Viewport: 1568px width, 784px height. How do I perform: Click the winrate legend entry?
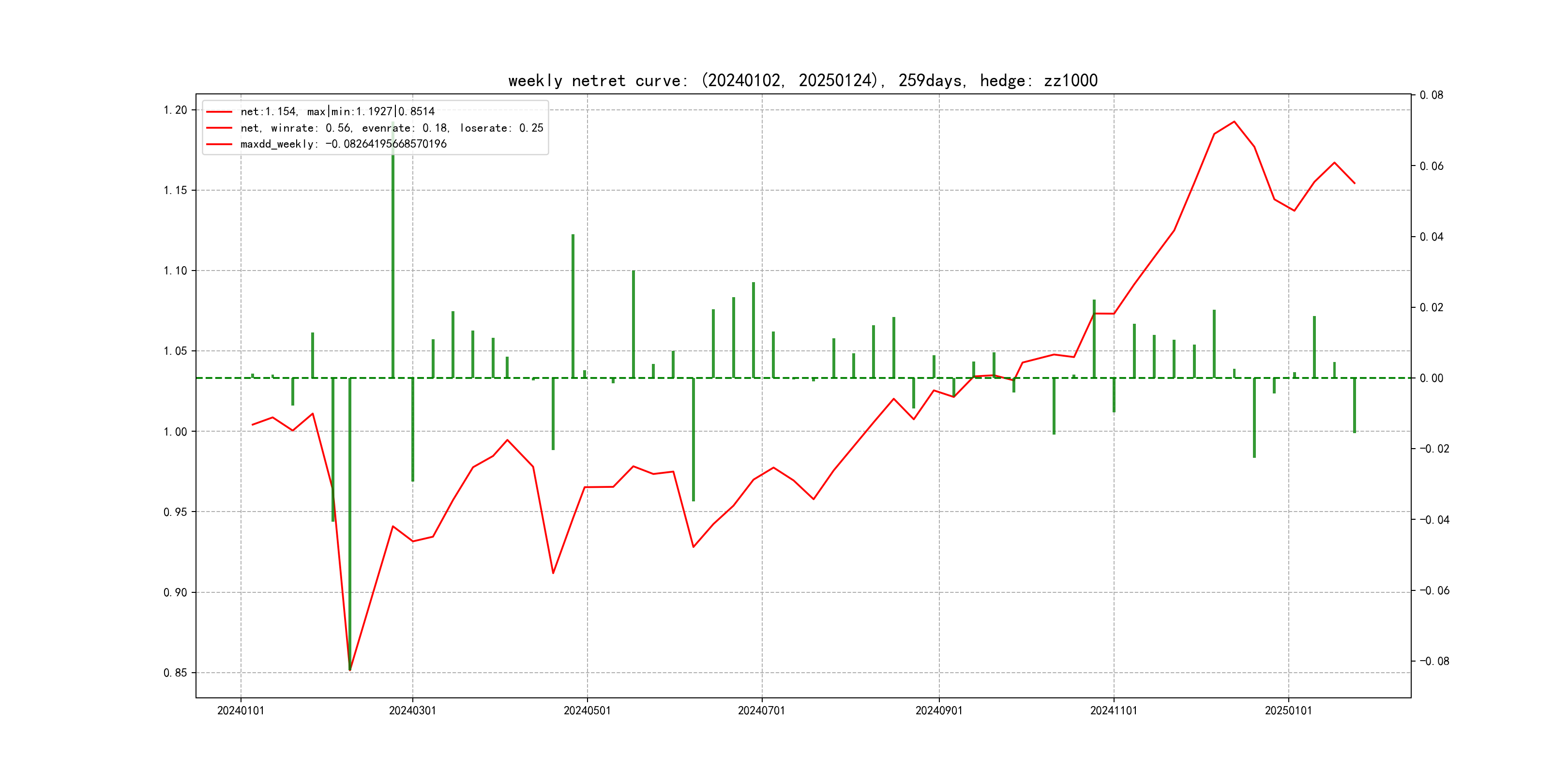[392, 128]
